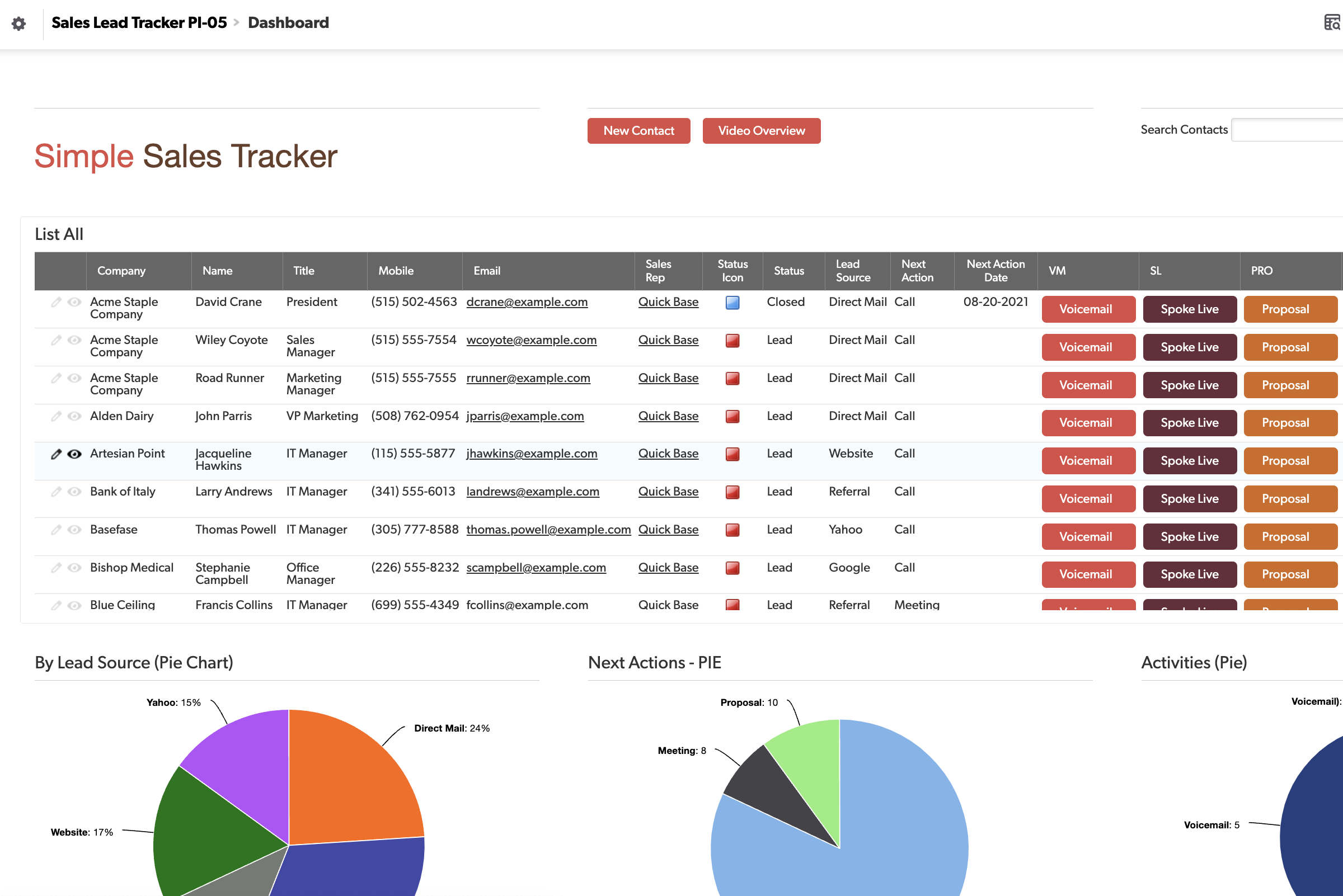Edit the Artesian Point record with pencil icon
Image resolution: width=1343 pixels, height=896 pixels.
point(56,454)
